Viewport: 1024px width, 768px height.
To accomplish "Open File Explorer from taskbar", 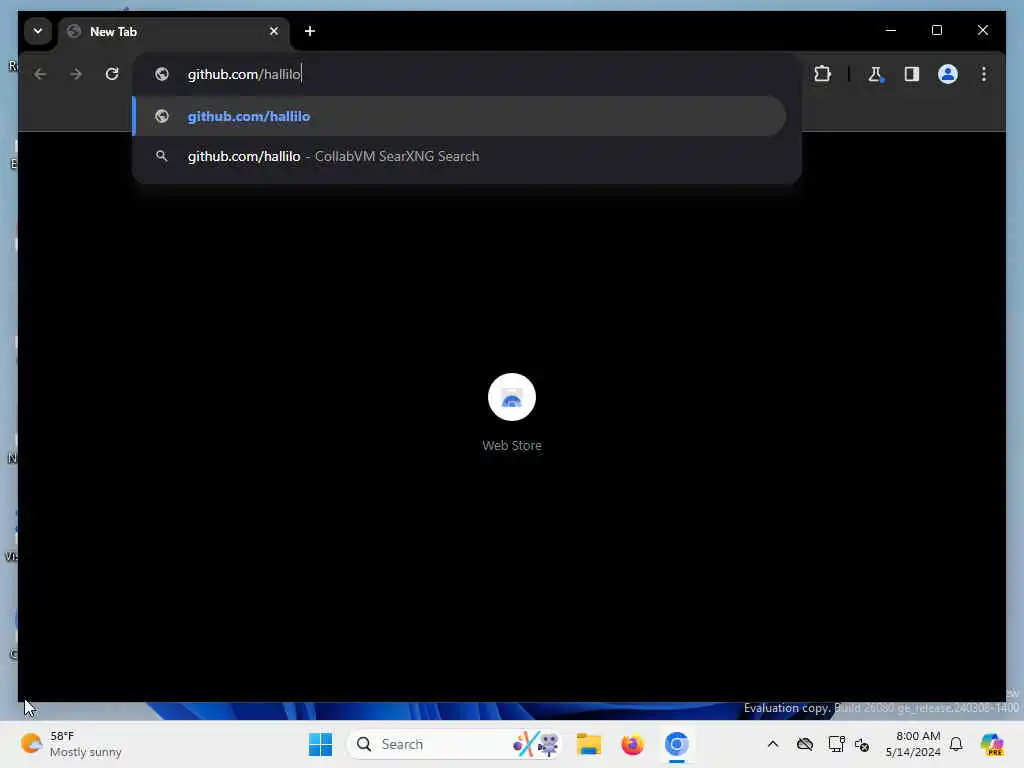I will click(x=588, y=744).
